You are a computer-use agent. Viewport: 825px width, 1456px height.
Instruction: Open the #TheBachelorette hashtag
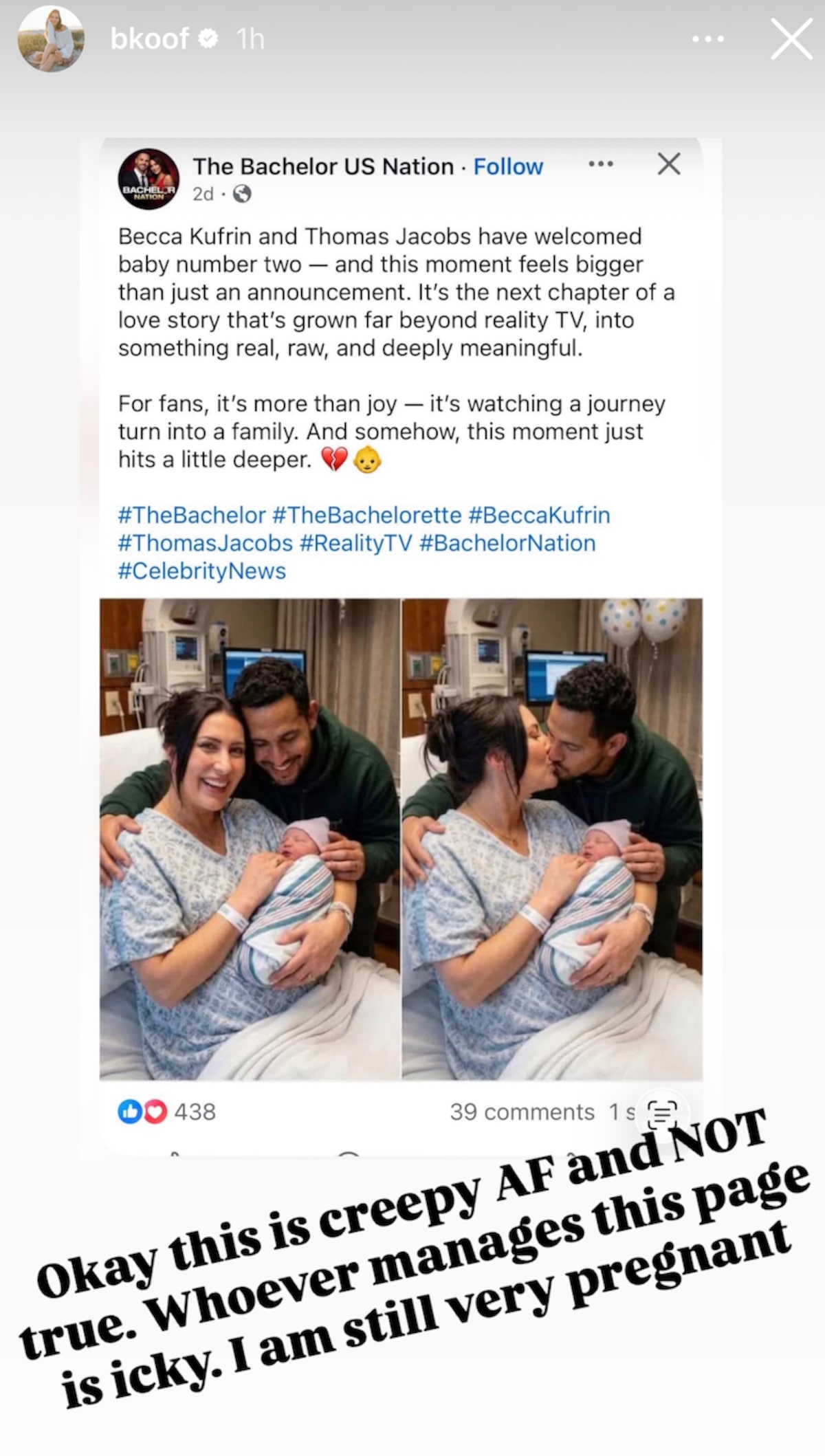pos(367,515)
